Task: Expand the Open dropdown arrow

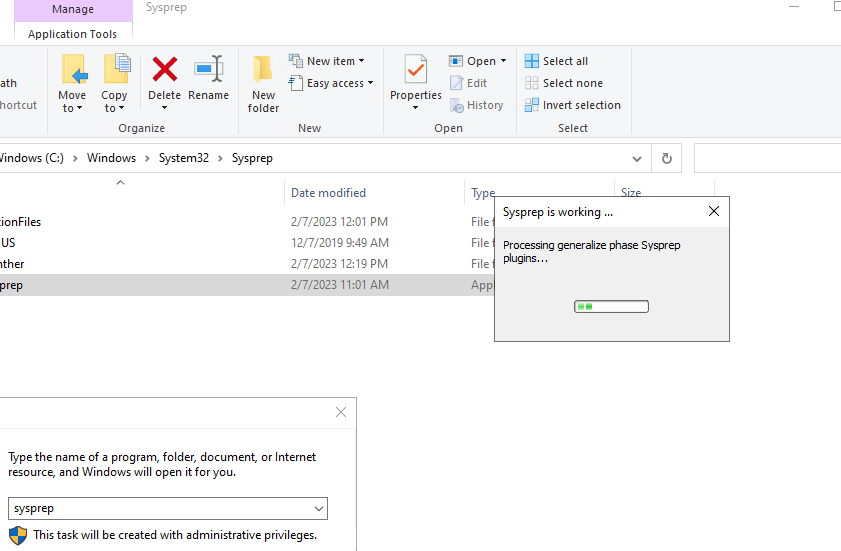Action: coord(503,61)
